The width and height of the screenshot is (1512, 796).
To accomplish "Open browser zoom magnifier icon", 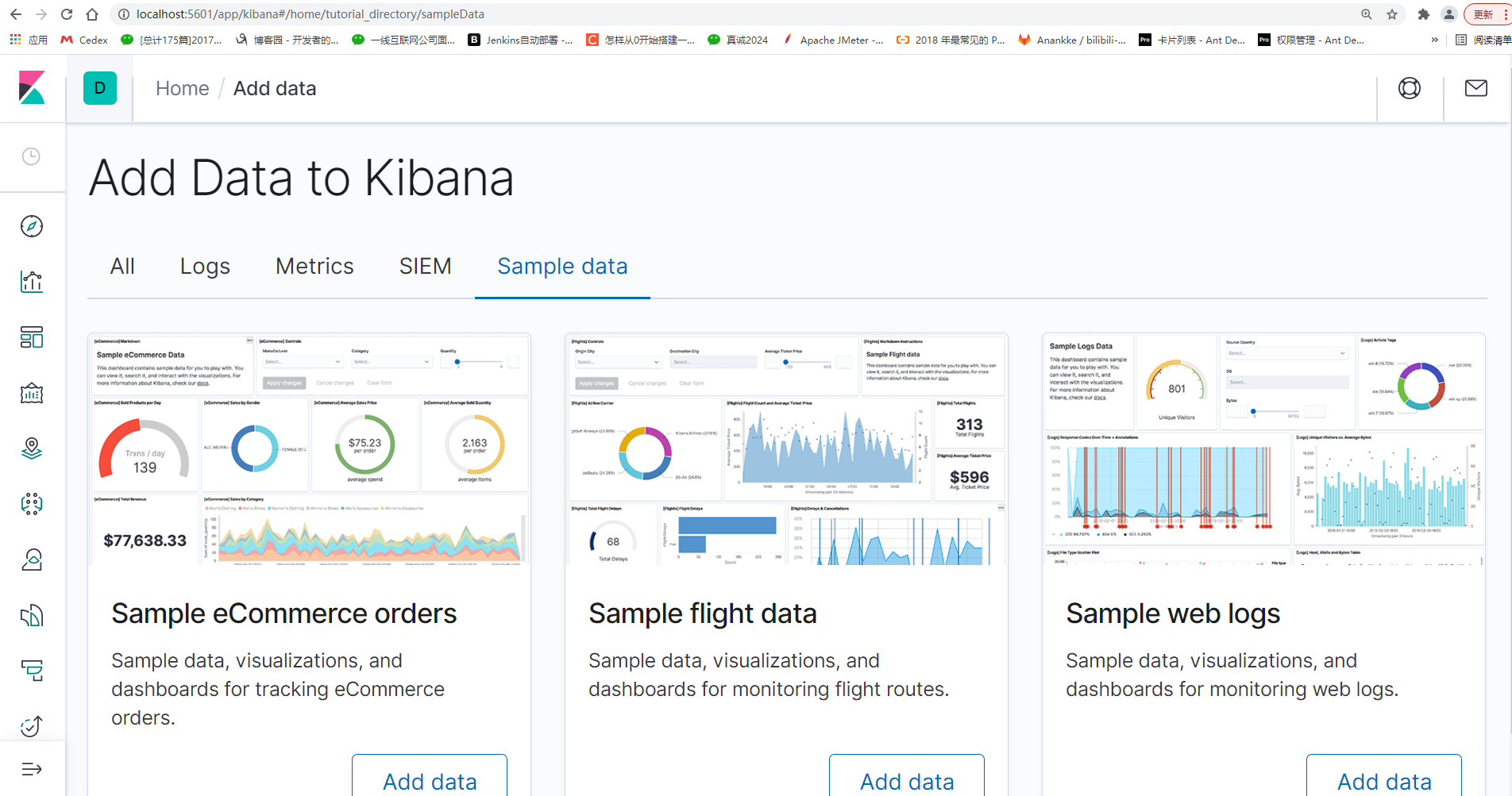I will coord(1367,14).
